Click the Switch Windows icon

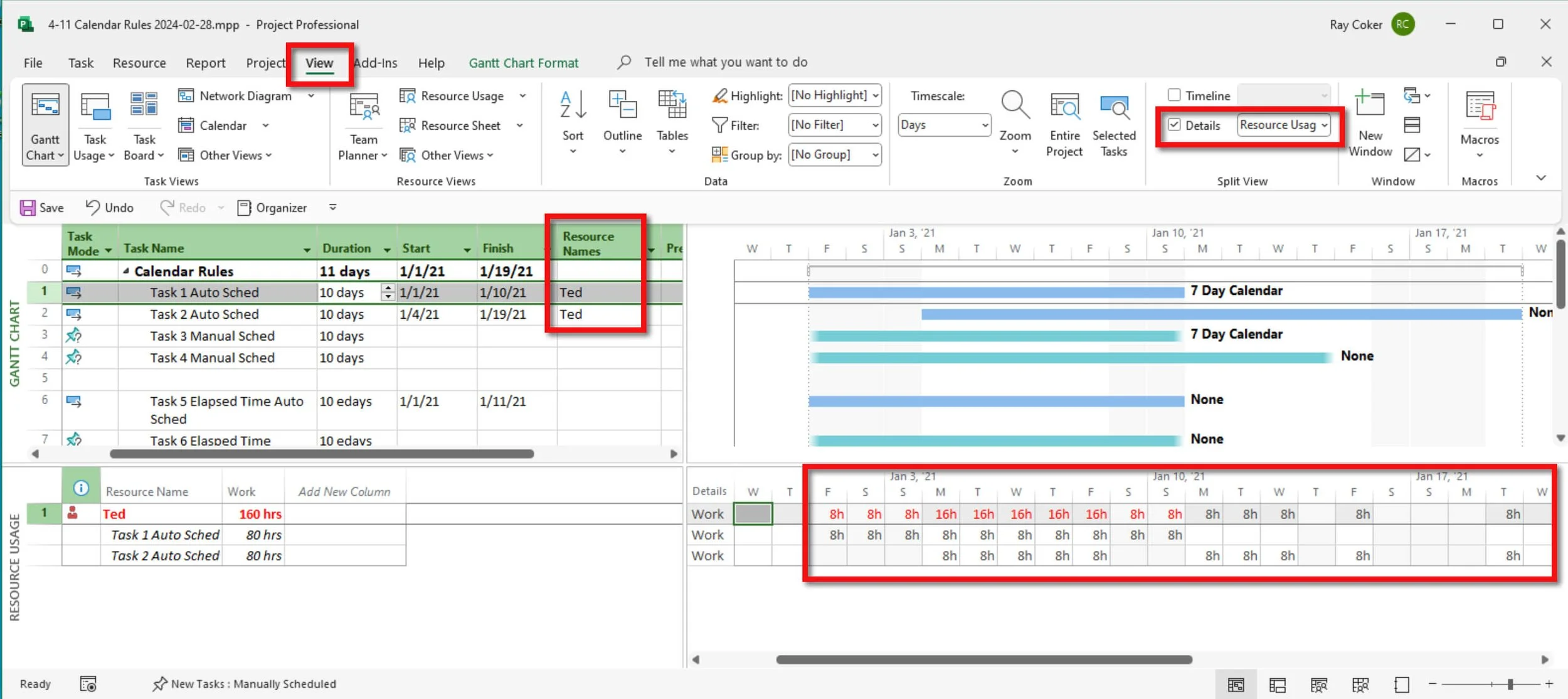[1417, 95]
